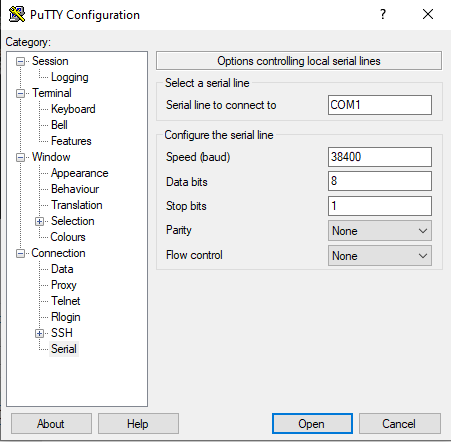Expand the Selection tree node
This screenshot has width=451, height=442.
pos(39,221)
